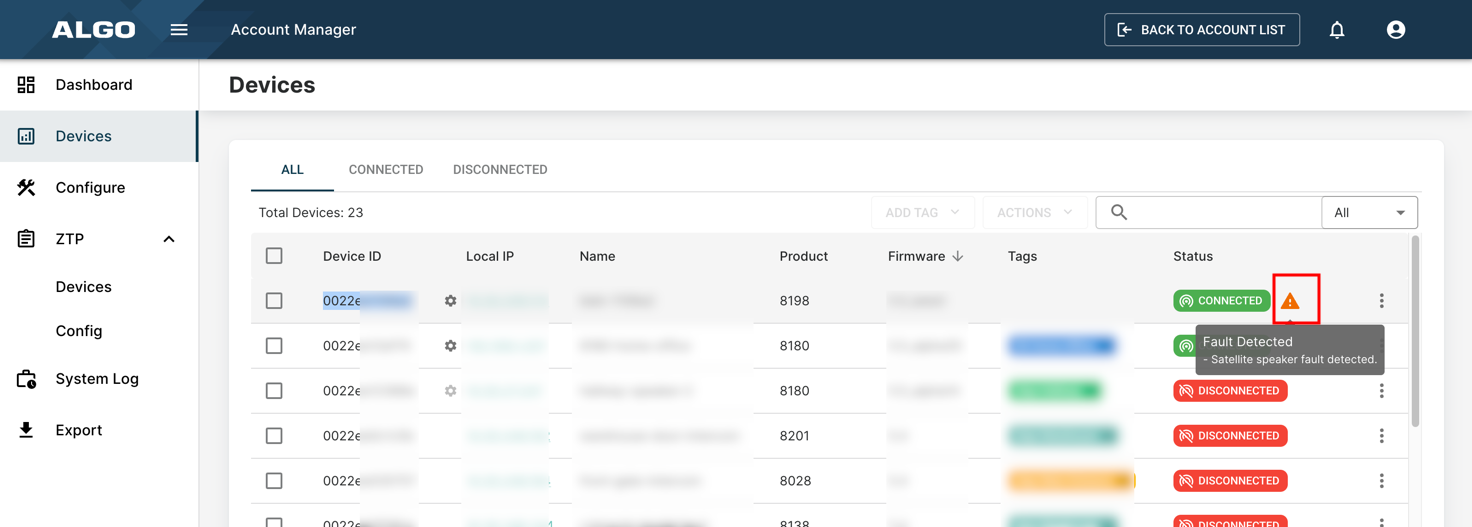
Task: Select the top-level Devices sidebar item
Action: [99, 136]
